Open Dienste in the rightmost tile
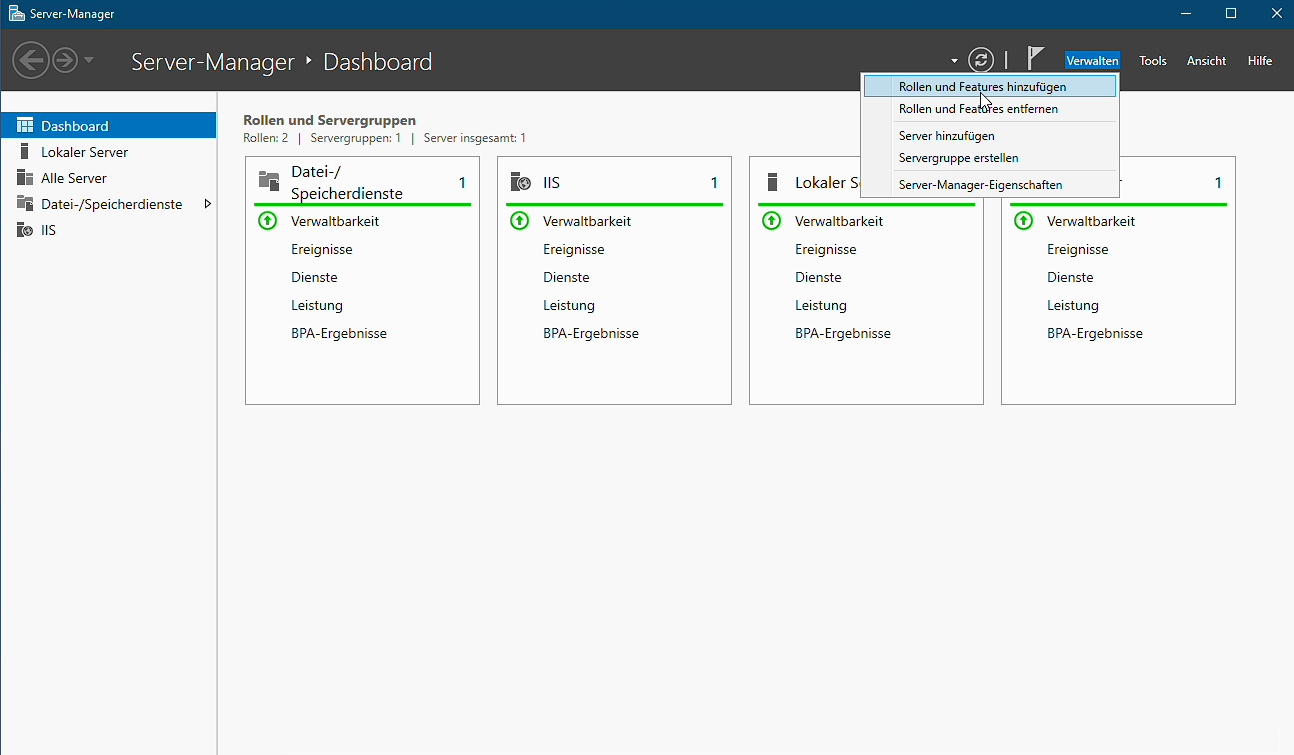The image size is (1294, 755). click(1070, 277)
